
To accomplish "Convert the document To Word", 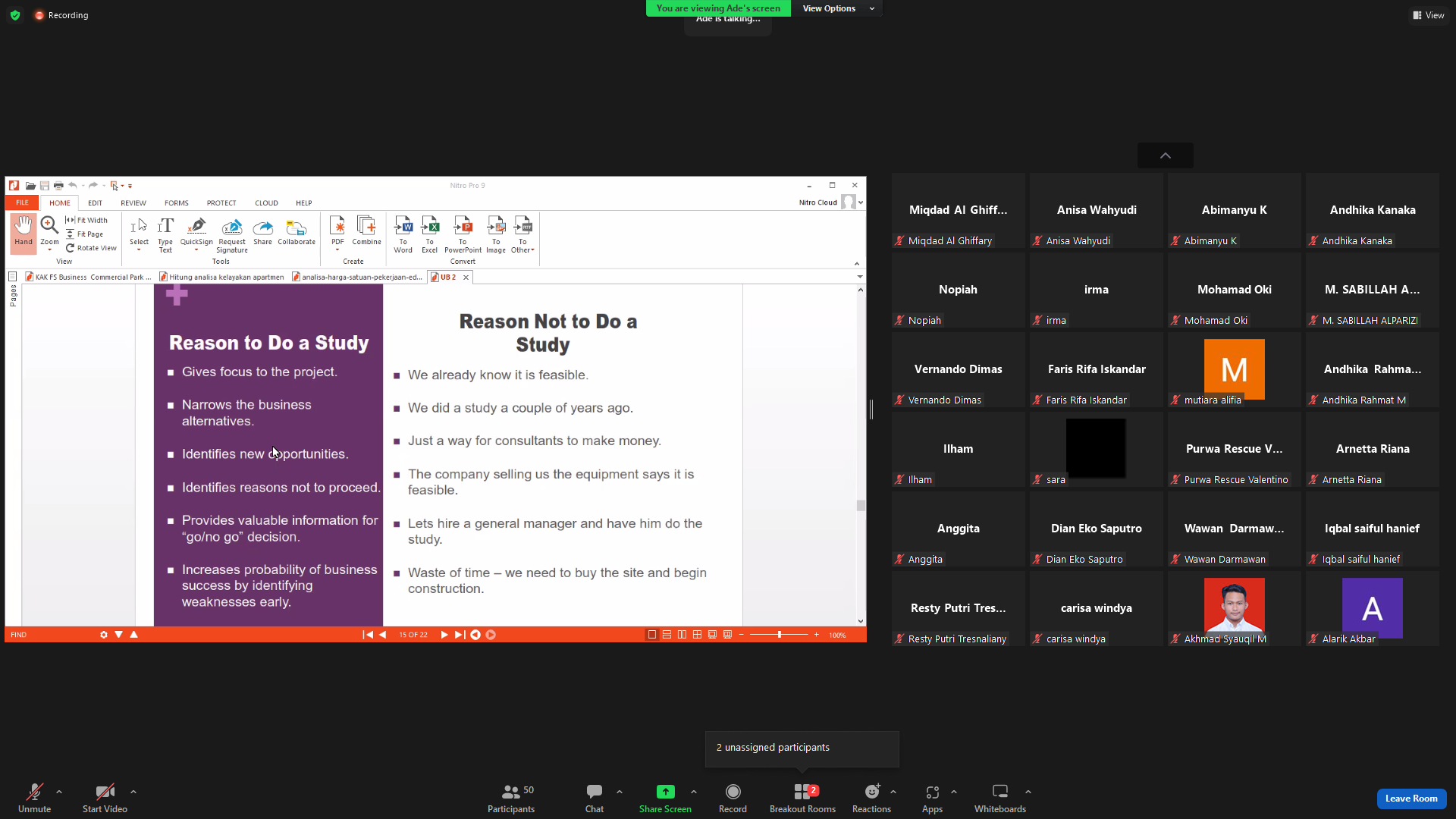I will (403, 234).
